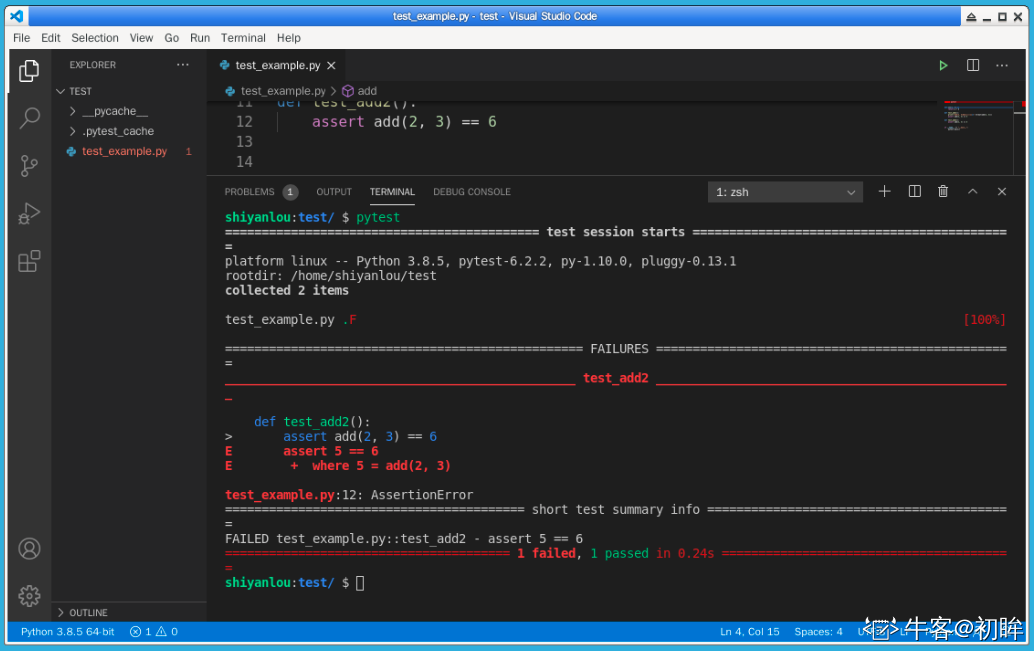
Task: Open the terminal selector dropdown 1: zsh
Action: [785, 192]
